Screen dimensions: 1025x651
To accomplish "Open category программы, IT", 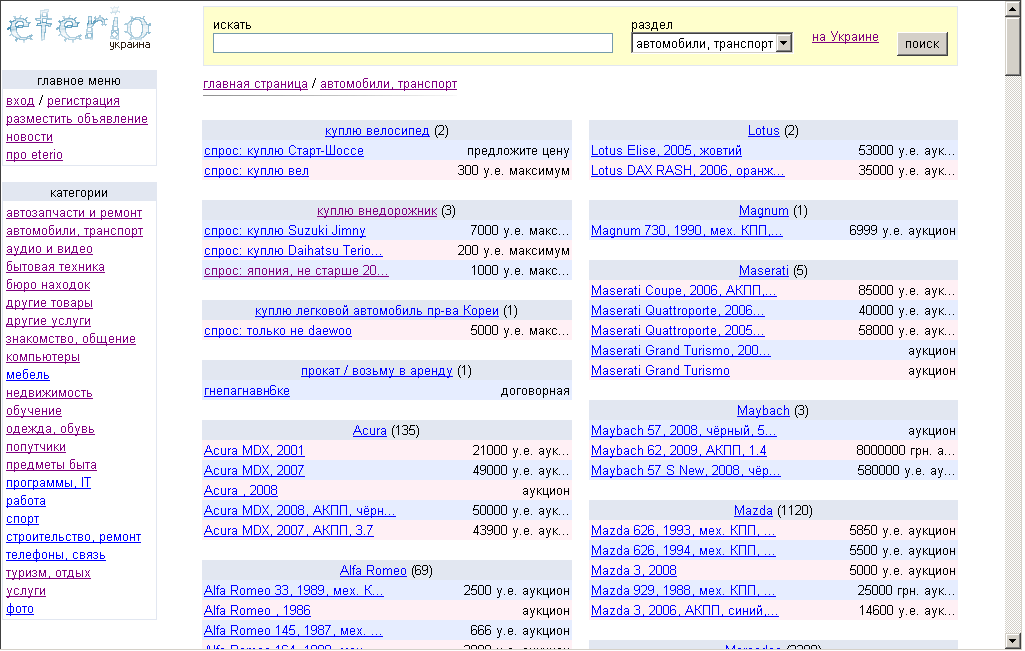I will tap(48, 482).
